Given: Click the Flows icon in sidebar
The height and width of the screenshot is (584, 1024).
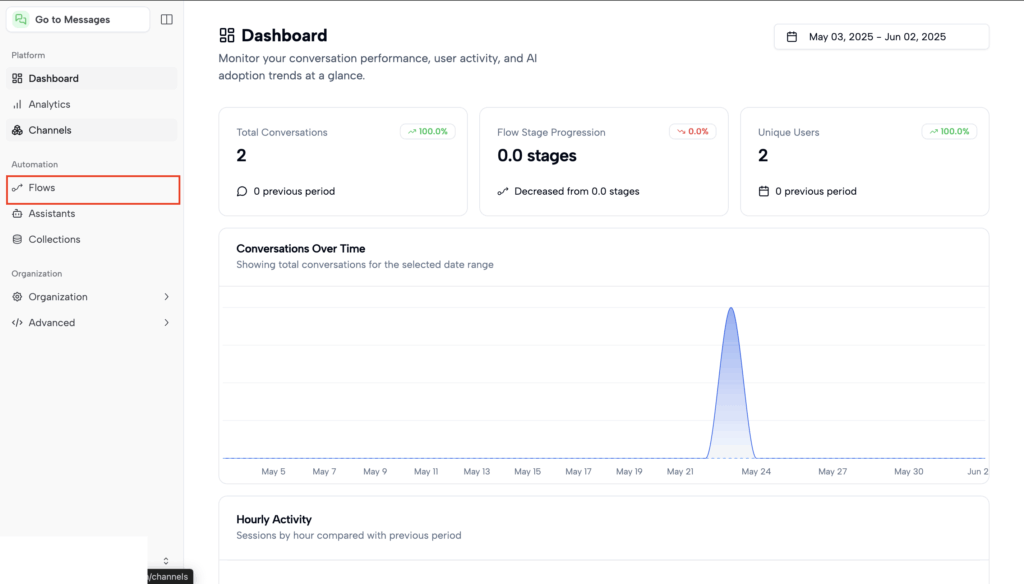Looking at the screenshot, I should (17, 188).
